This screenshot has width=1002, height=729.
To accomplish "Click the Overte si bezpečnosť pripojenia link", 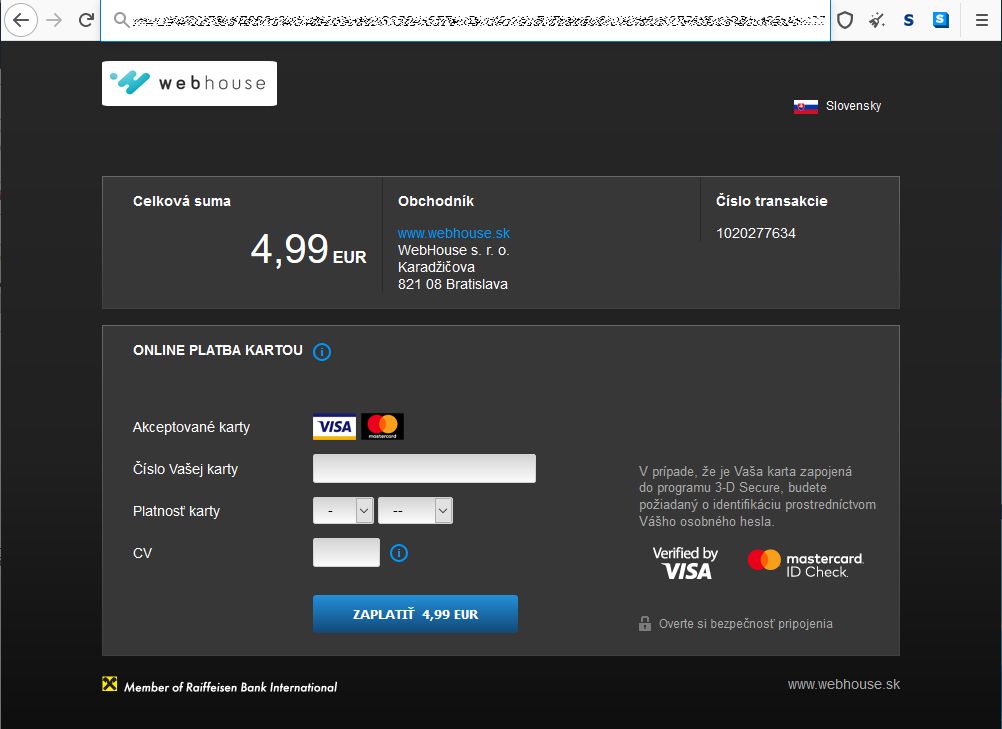I will point(745,624).
